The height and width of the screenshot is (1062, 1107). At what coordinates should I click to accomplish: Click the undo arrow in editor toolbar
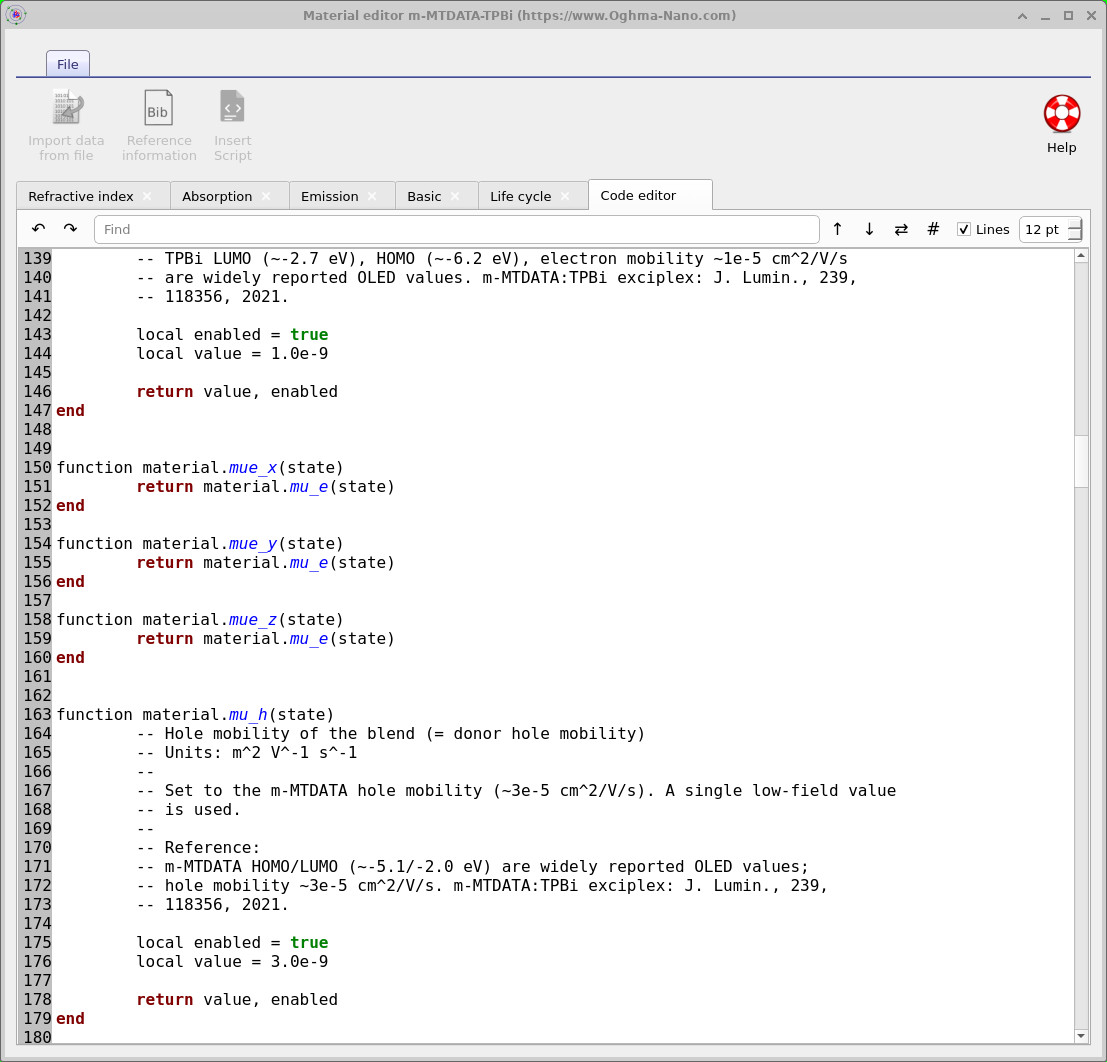[38, 229]
